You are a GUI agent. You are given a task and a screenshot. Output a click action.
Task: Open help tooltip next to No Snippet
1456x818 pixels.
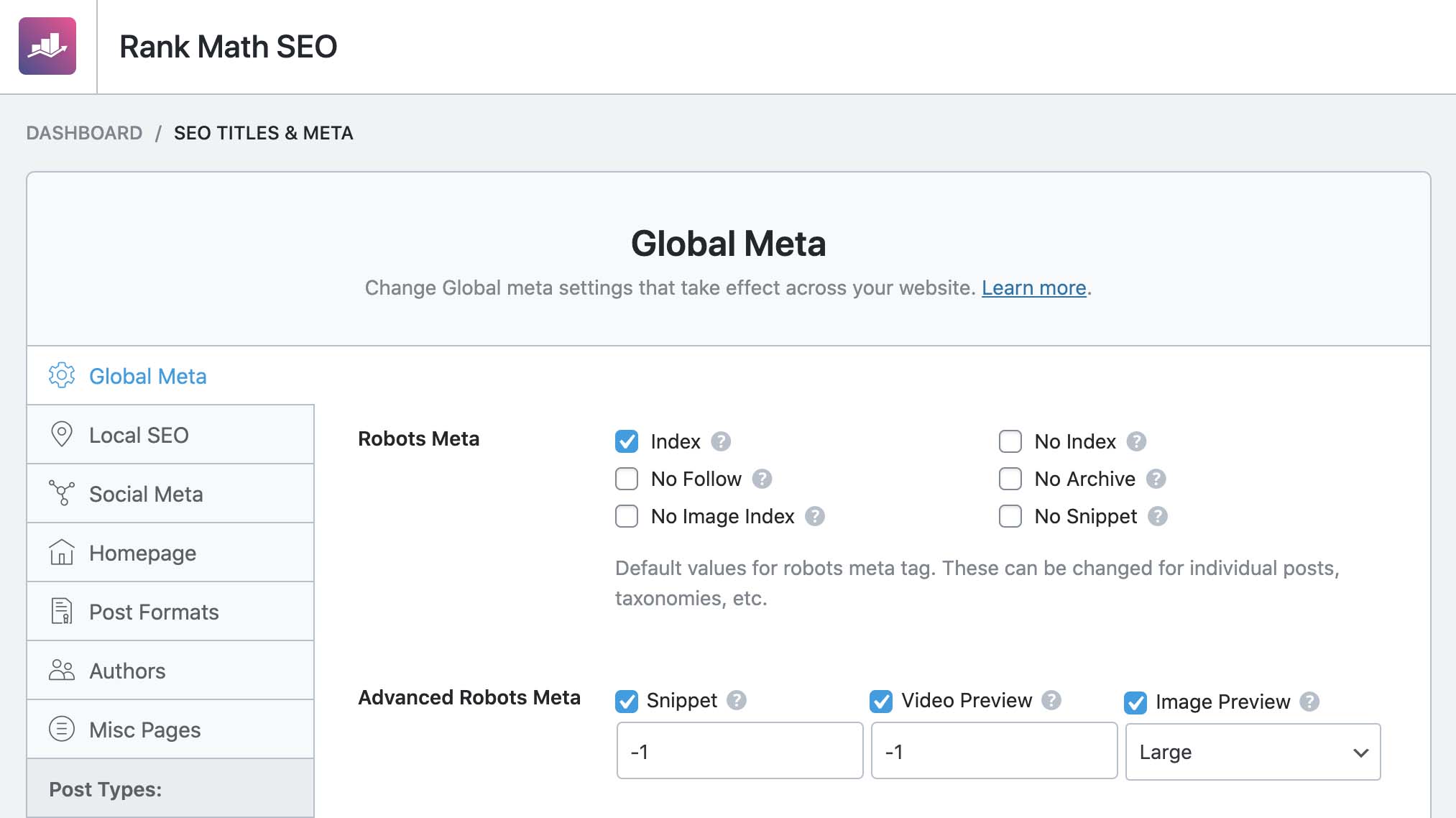coord(1157,516)
